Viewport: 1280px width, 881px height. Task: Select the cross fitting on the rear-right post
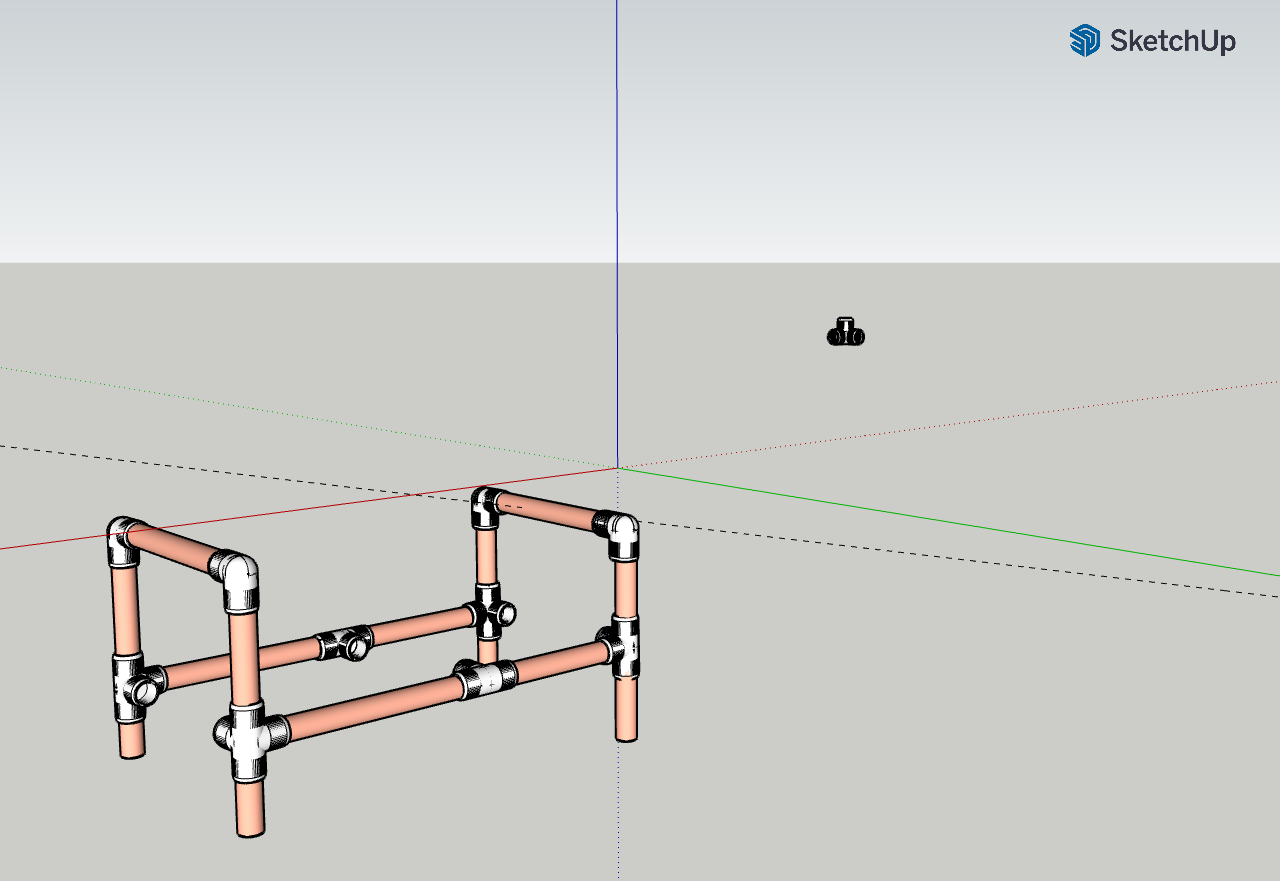[492, 612]
